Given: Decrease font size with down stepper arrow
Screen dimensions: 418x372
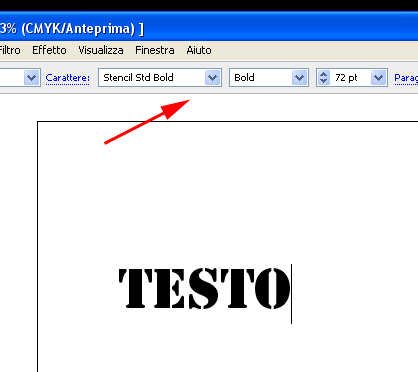Looking at the screenshot, I should pos(323,81).
